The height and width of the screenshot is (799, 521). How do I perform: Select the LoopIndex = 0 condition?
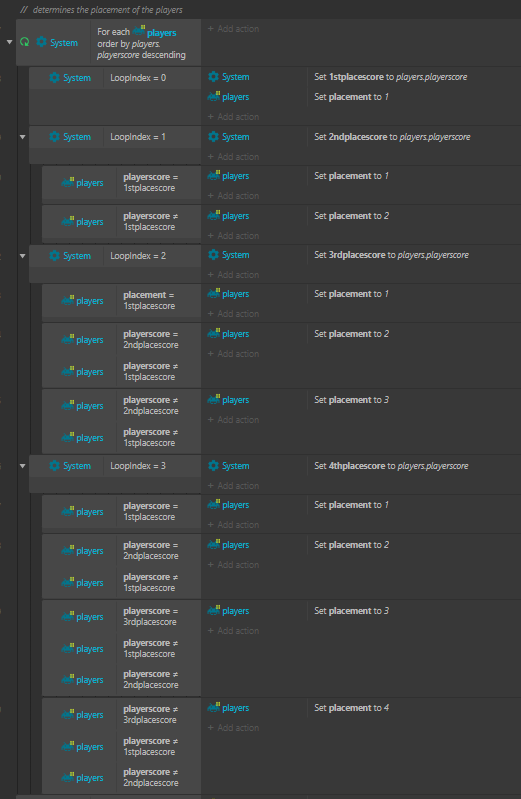138,77
